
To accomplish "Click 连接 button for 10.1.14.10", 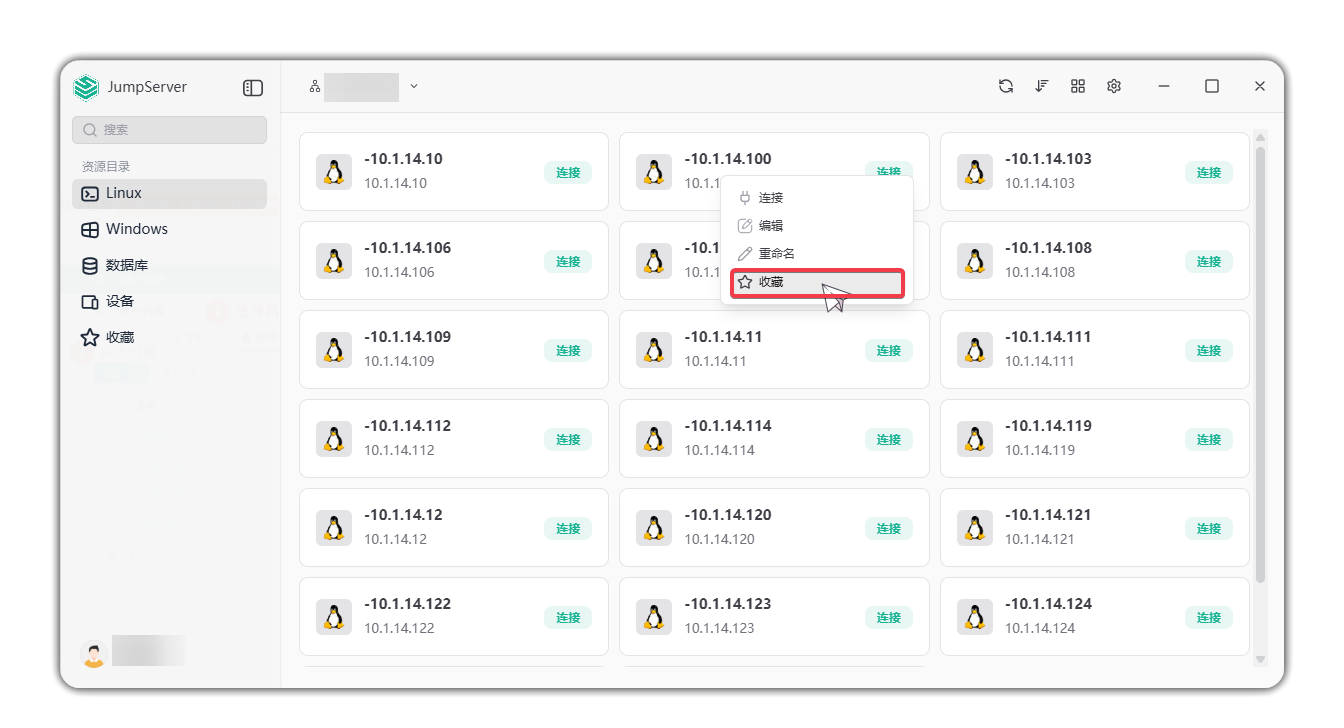I will (x=568, y=172).
